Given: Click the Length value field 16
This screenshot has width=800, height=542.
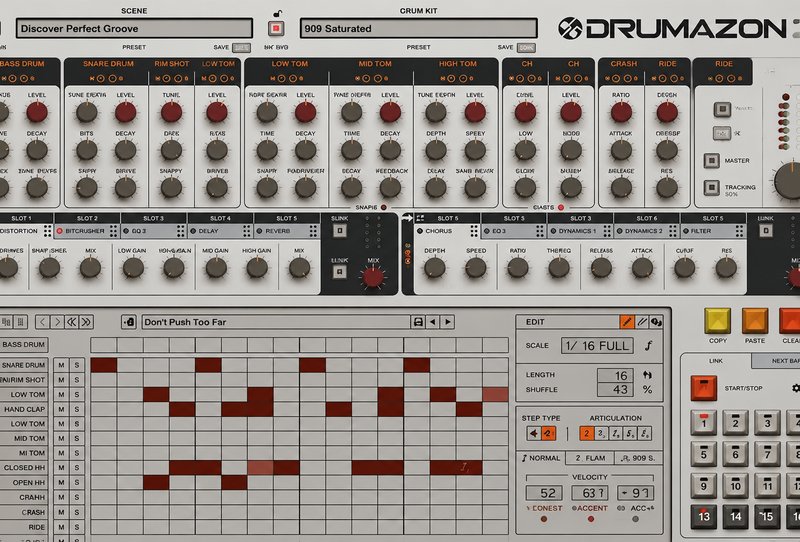Looking at the screenshot, I should [x=615, y=376].
